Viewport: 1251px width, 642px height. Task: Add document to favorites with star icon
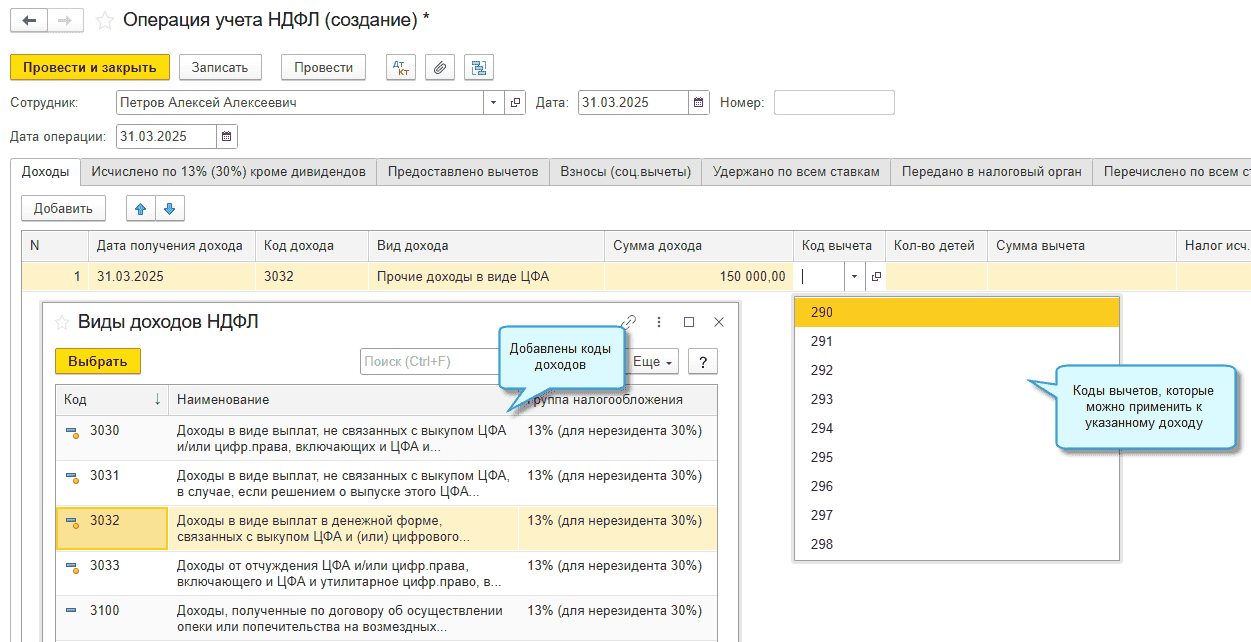coord(104,20)
